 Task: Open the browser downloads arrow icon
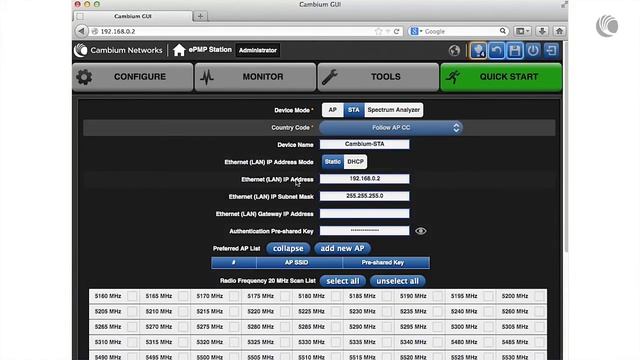(542, 31)
